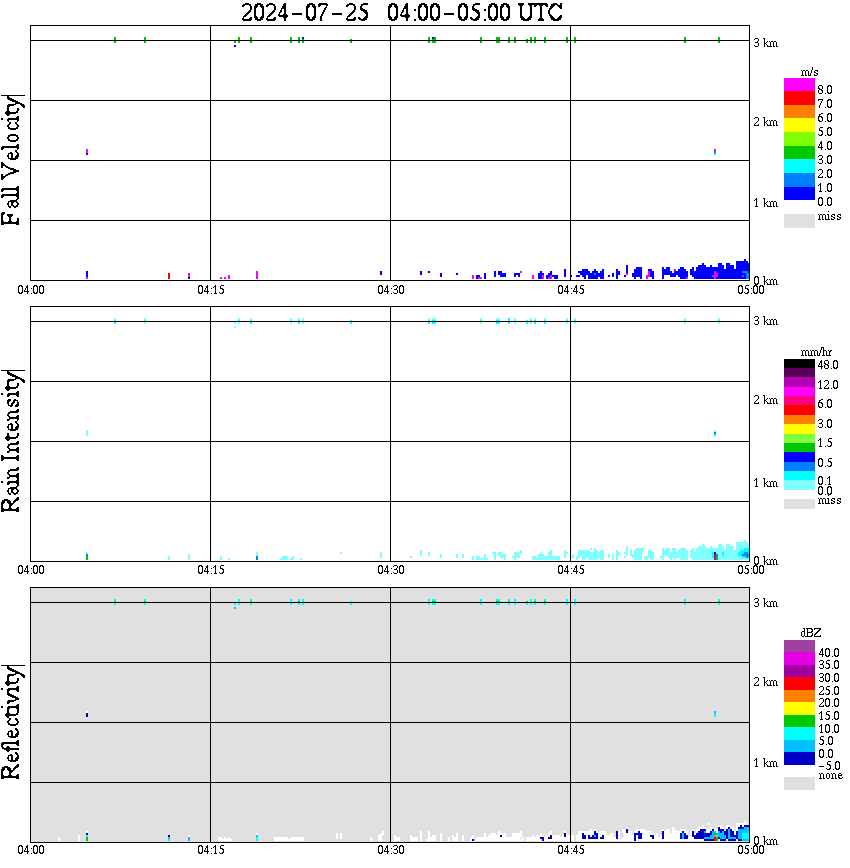Image resolution: width=850 pixels, height=868 pixels.
Task: Click the yellow 5.0 m/s legend swatch
Action: [799, 125]
